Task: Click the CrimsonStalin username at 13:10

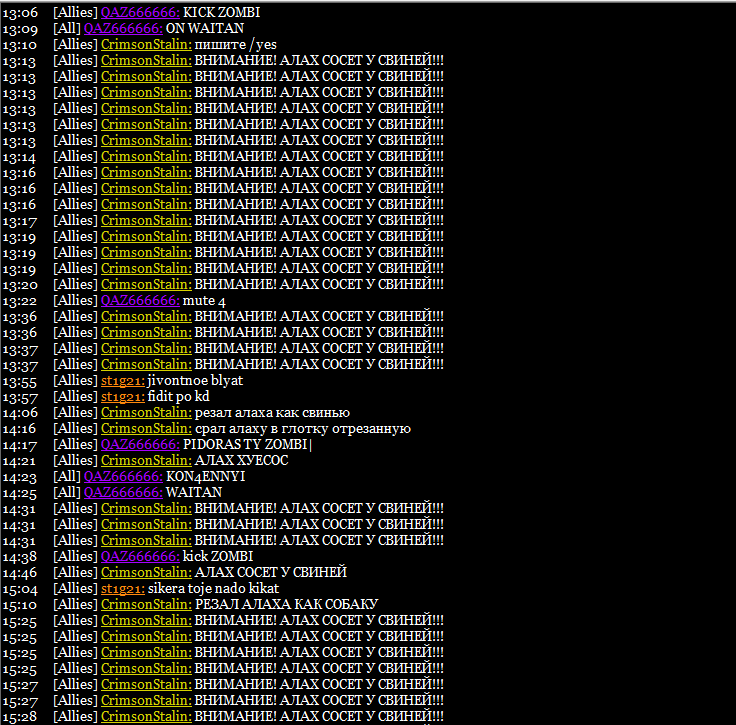Action: click(146, 45)
